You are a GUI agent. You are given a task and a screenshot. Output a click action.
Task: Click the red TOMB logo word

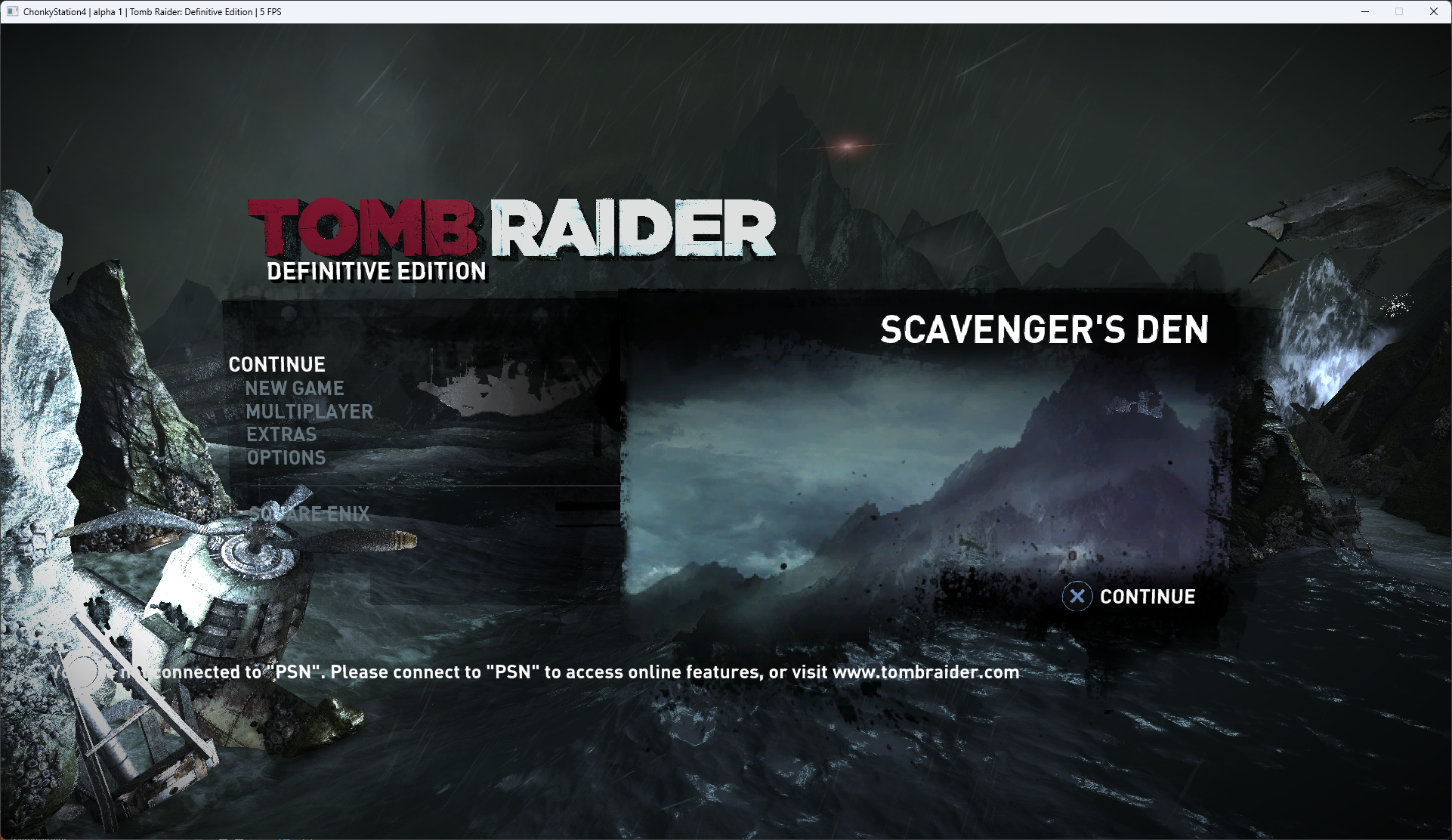coord(363,228)
